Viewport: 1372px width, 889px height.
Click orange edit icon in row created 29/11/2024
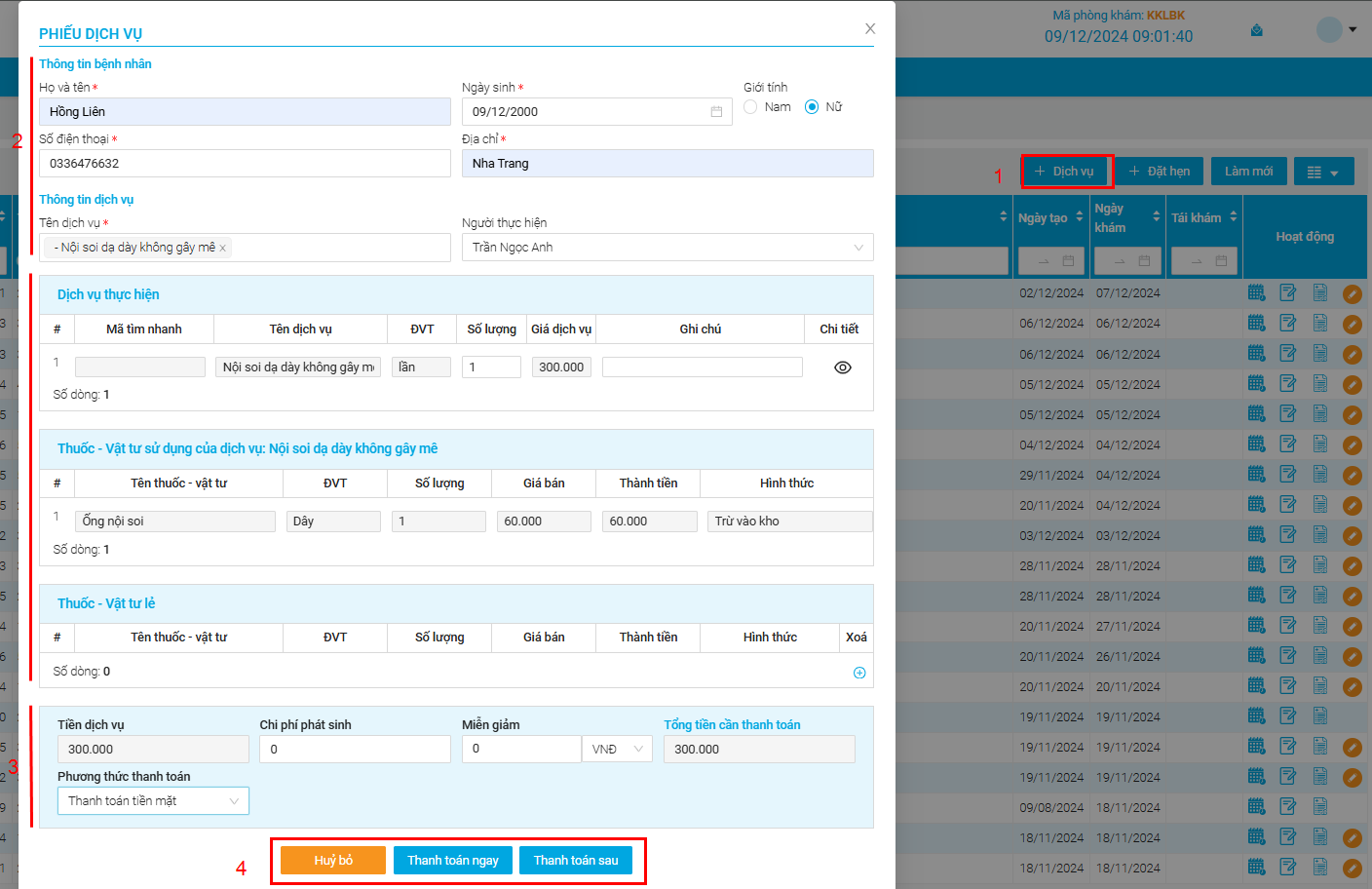pos(1353,476)
